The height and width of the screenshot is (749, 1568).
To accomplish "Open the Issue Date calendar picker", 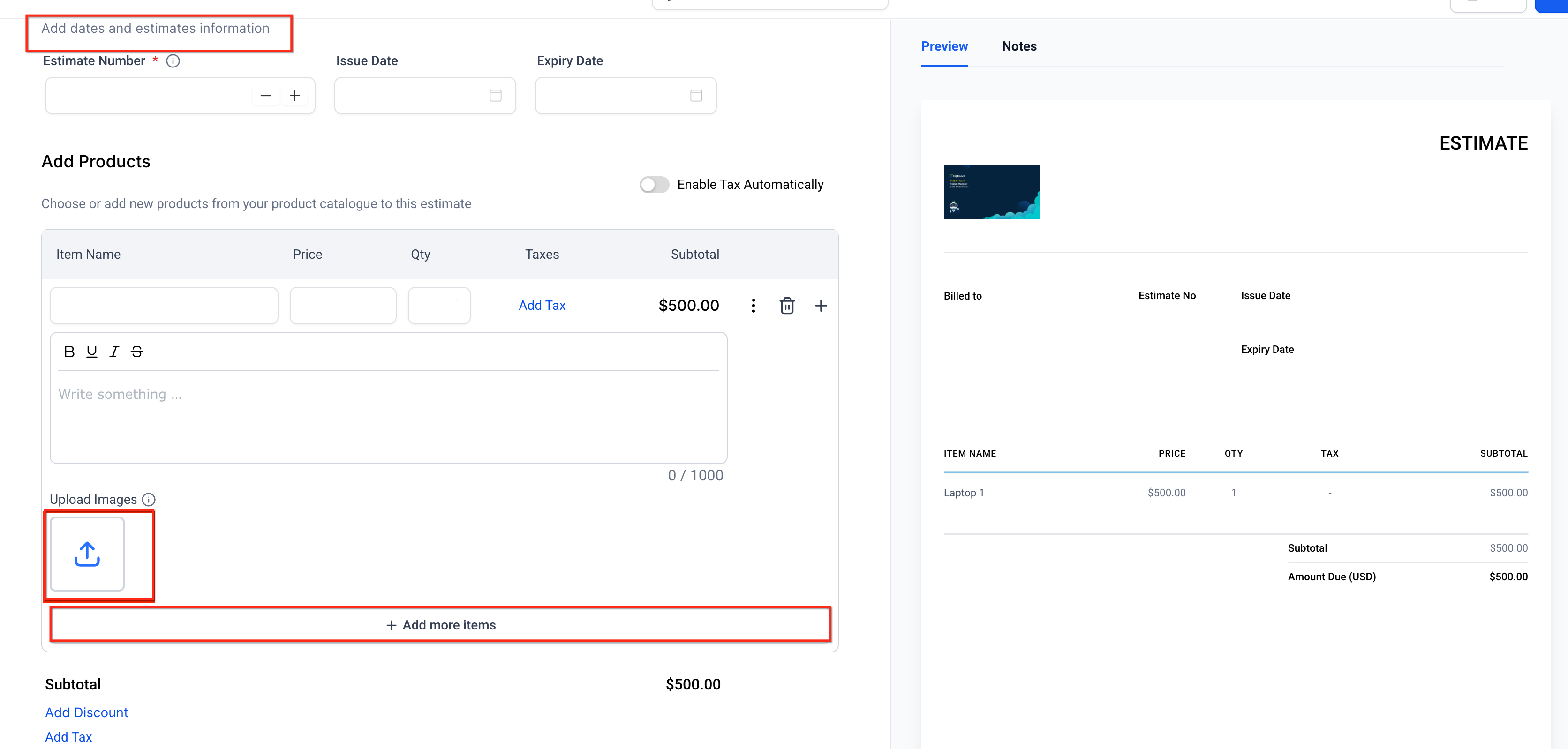I will coord(496,96).
